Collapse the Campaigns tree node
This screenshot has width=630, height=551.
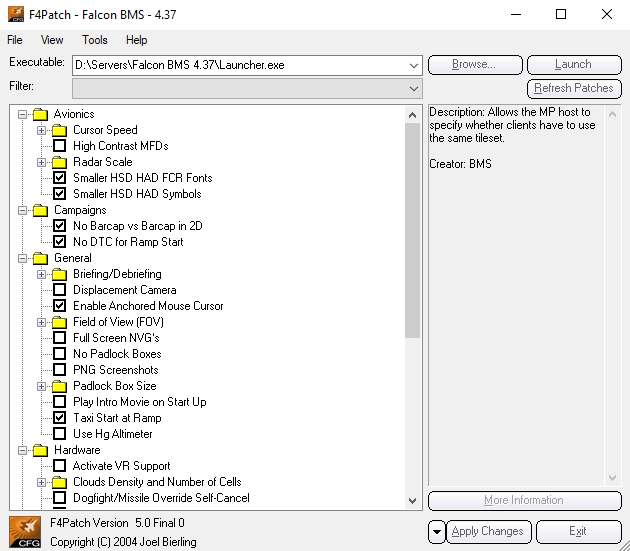(x=22, y=211)
